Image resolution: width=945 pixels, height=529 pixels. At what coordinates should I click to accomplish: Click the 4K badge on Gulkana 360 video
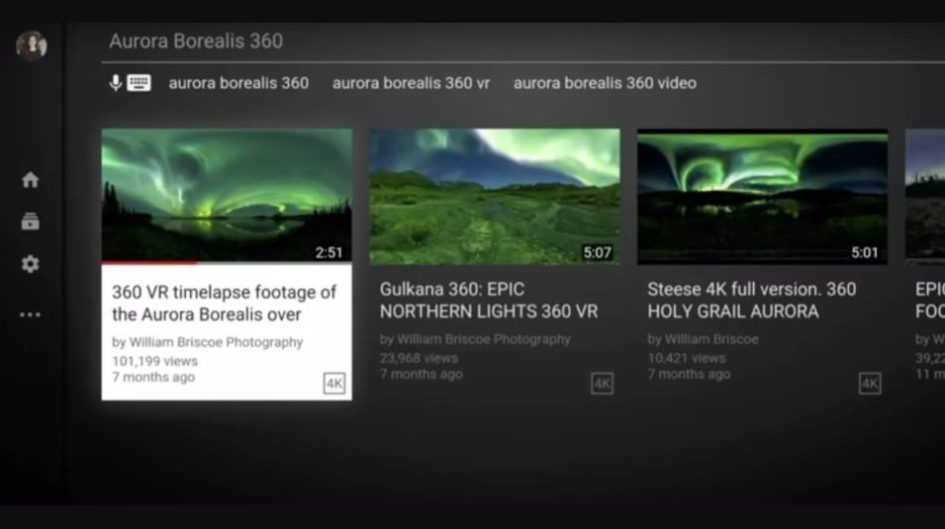point(602,383)
